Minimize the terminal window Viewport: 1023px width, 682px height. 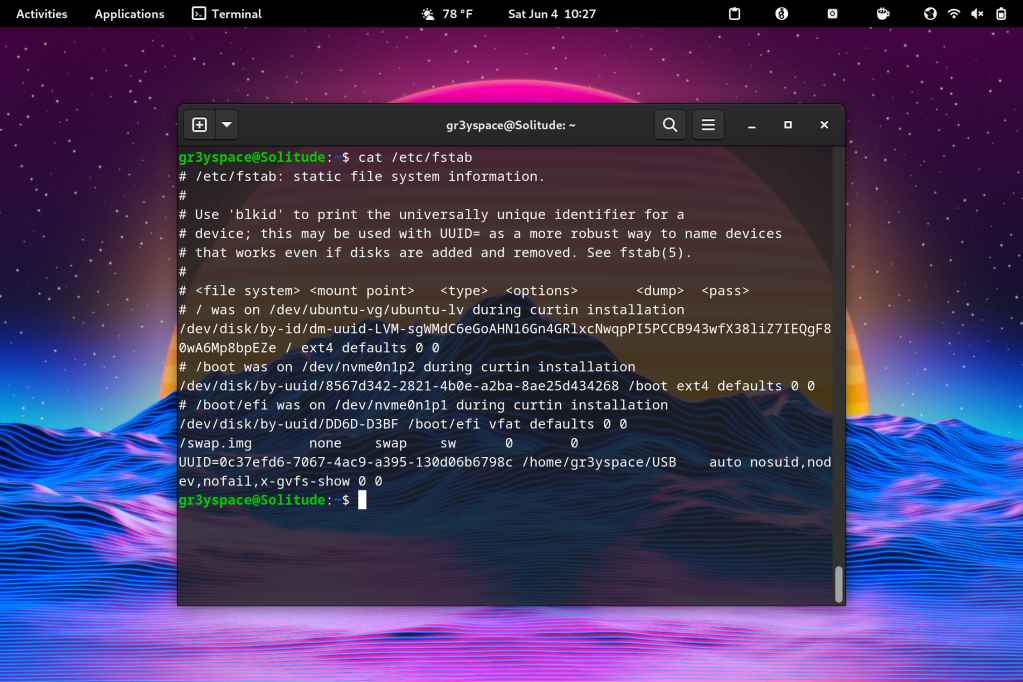(752, 125)
